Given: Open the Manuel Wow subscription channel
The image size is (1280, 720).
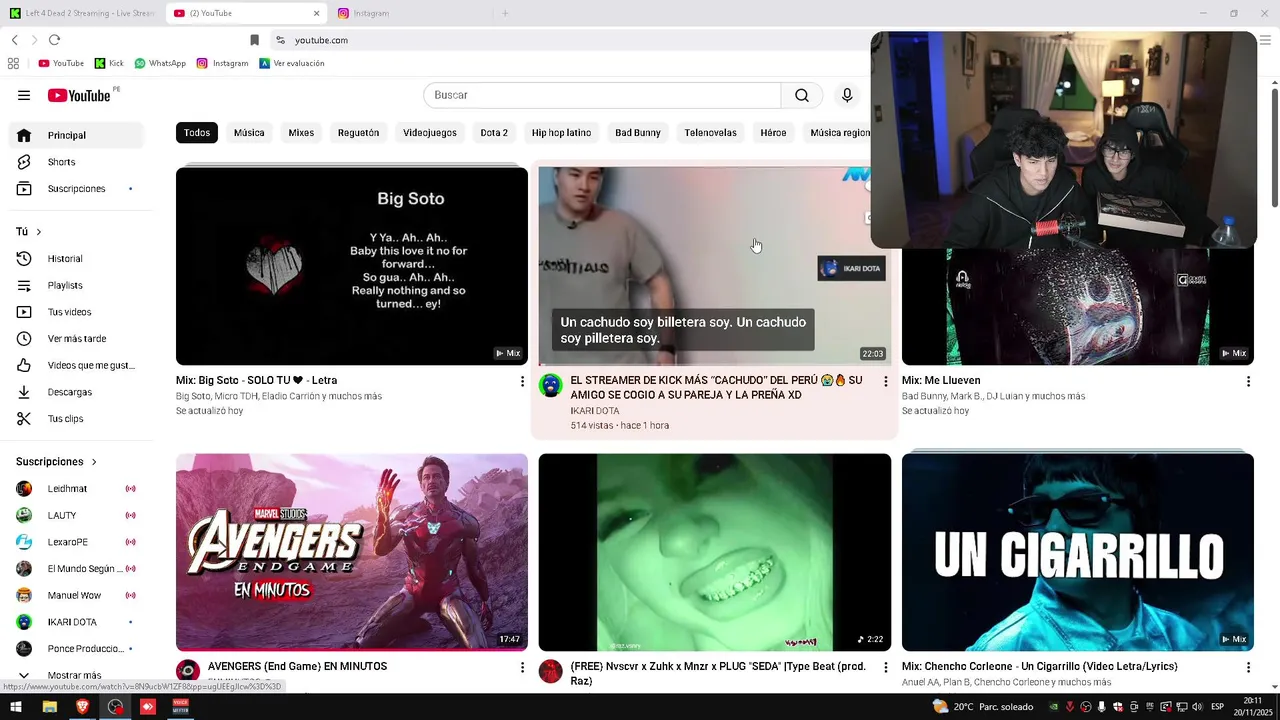Looking at the screenshot, I should click(76, 595).
